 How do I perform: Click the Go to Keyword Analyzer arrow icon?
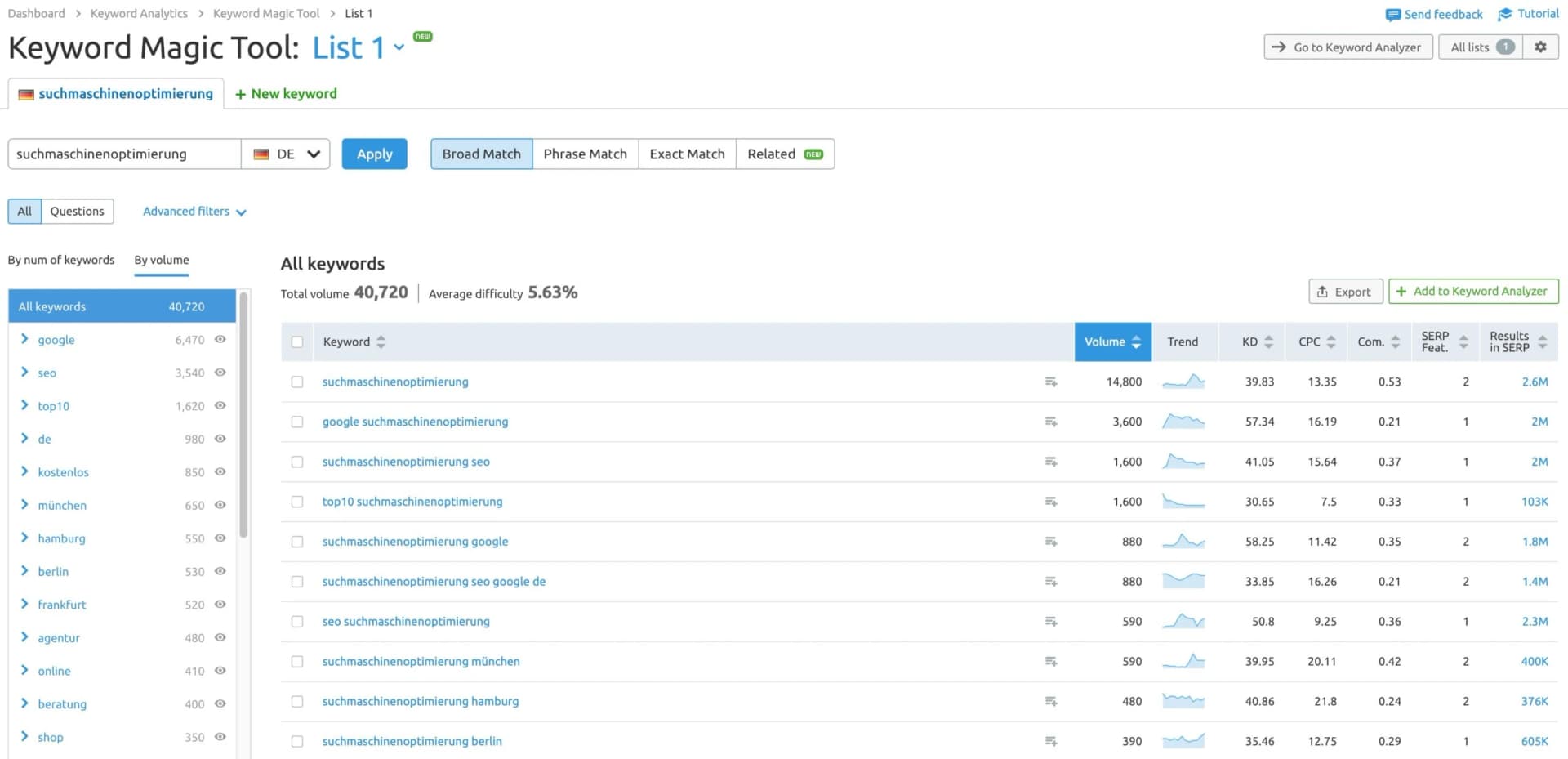click(1279, 47)
